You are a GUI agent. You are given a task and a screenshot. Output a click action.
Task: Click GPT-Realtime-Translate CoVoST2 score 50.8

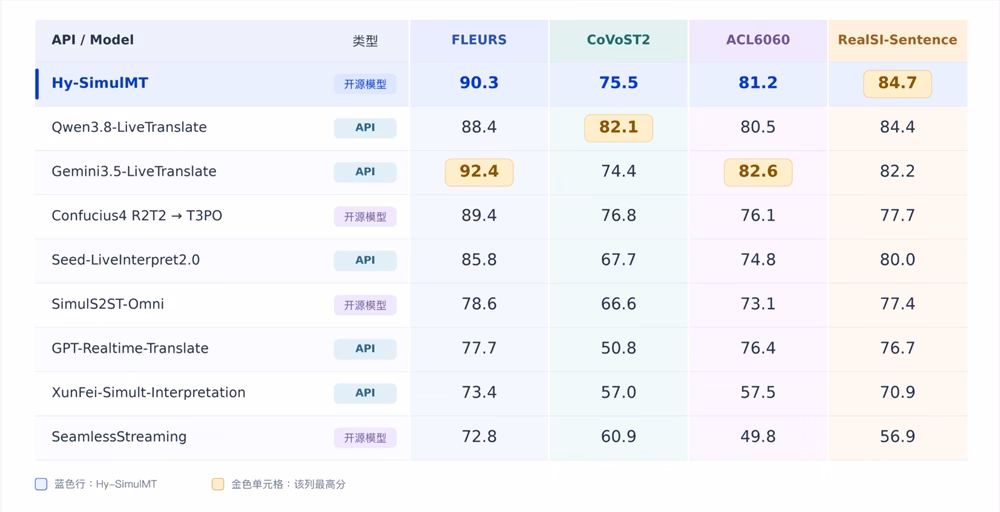pos(618,348)
